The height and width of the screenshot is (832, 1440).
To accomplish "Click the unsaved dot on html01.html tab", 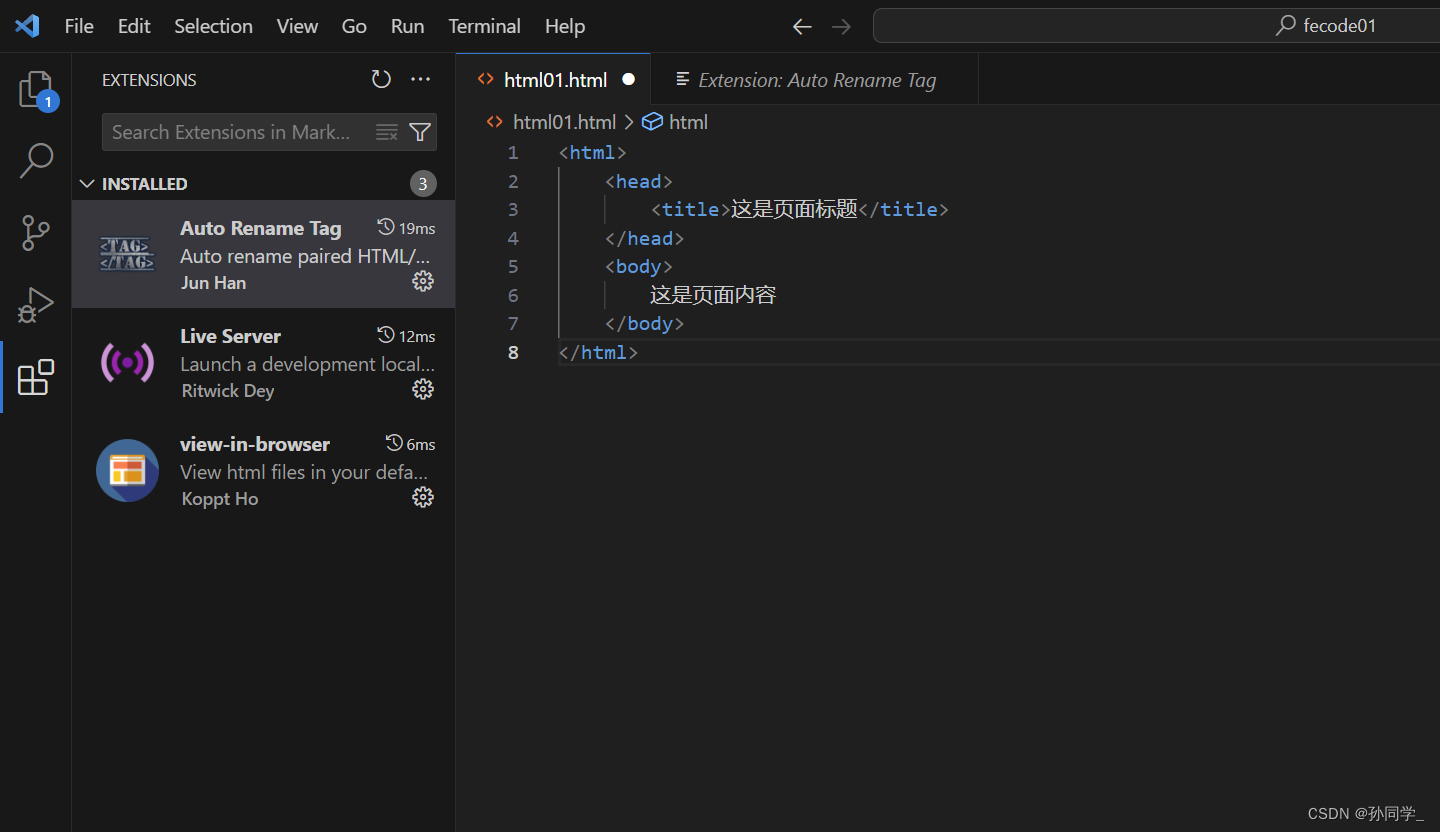I will pyautogui.click(x=629, y=79).
